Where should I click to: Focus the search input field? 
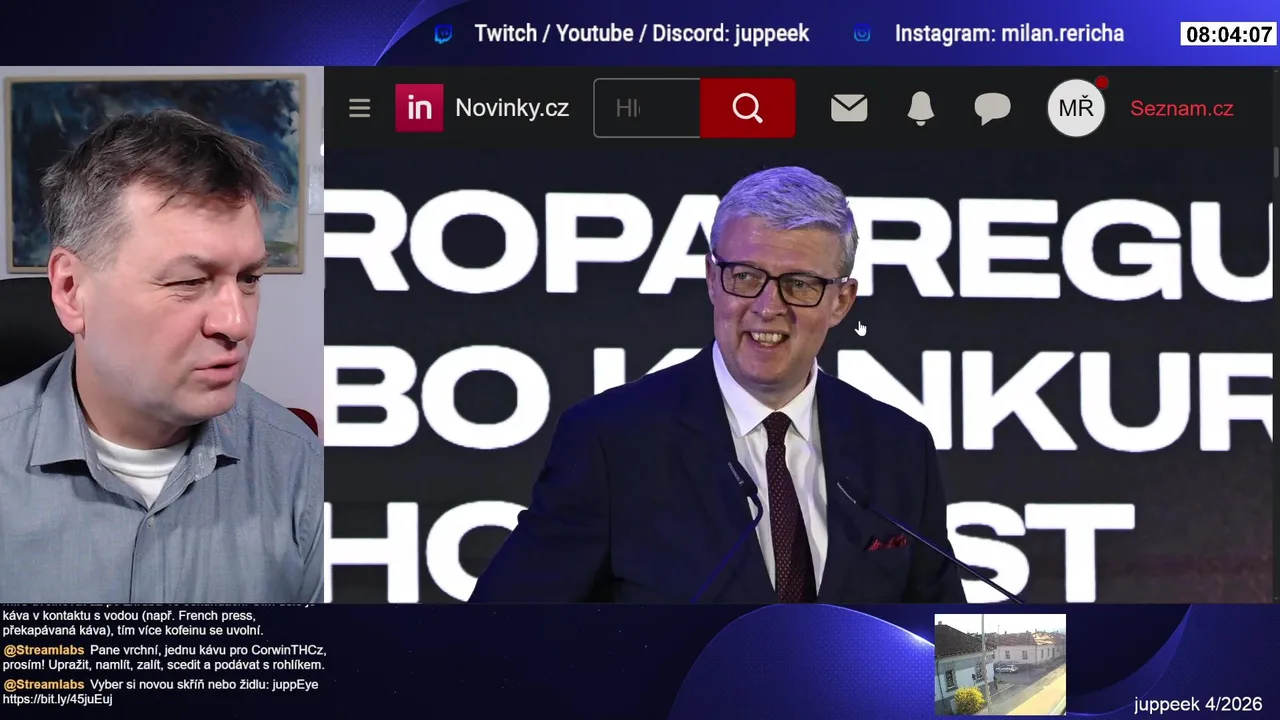[x=647, y=108]
